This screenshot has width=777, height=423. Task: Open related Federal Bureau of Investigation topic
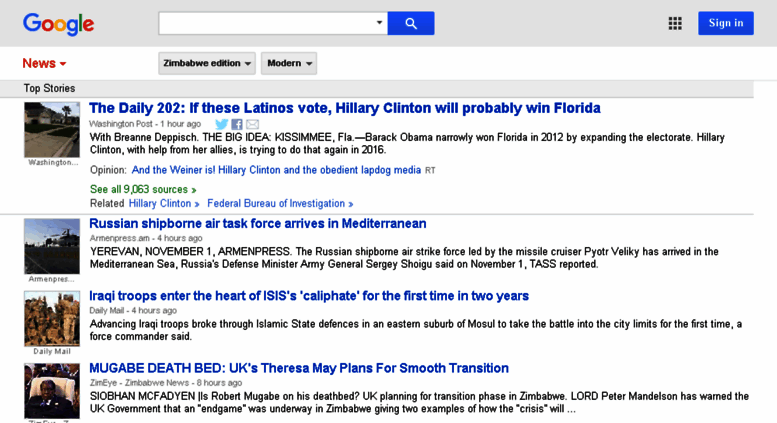pos(280,204)
